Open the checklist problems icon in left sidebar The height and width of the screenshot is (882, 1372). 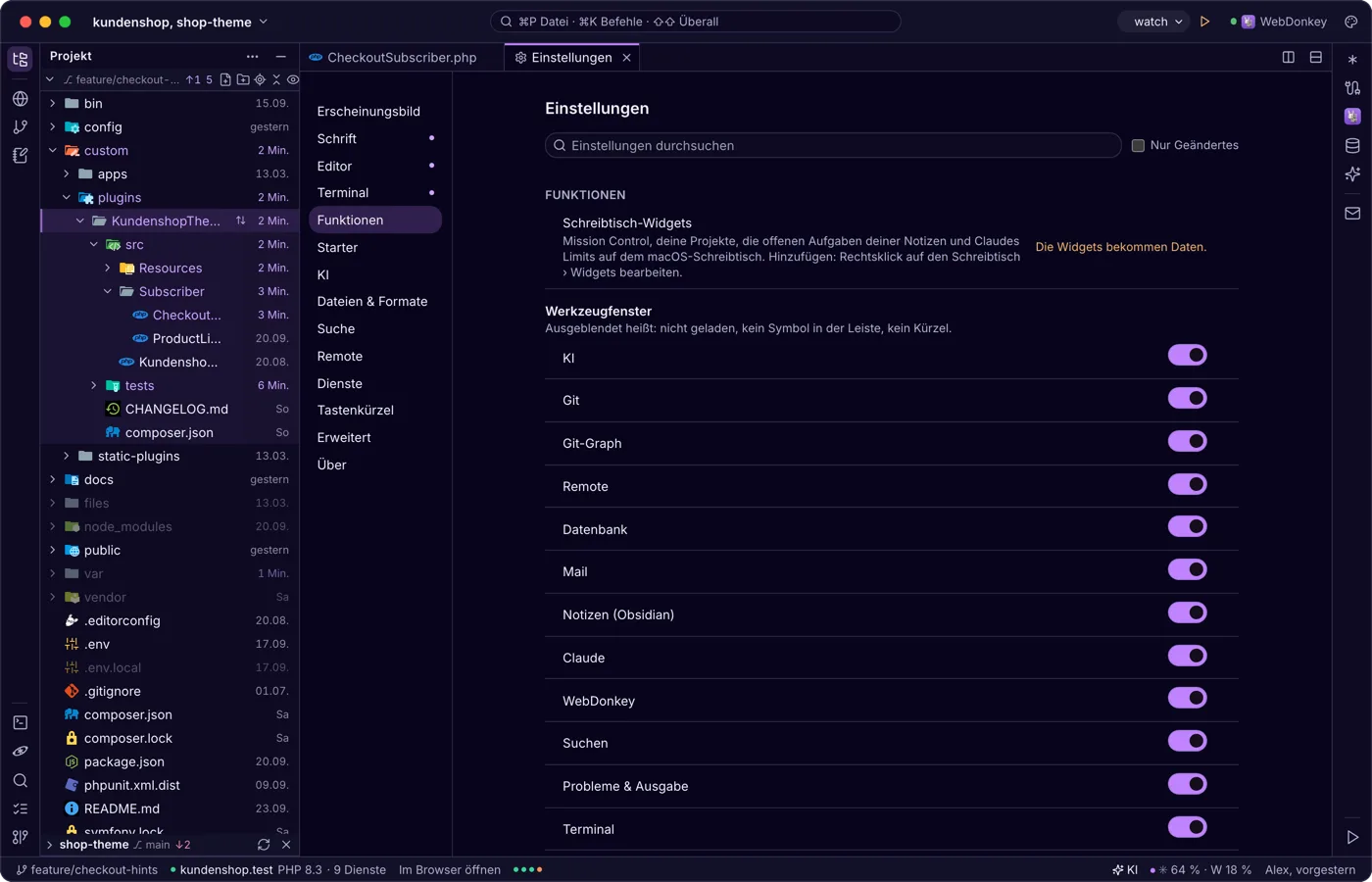20,809
